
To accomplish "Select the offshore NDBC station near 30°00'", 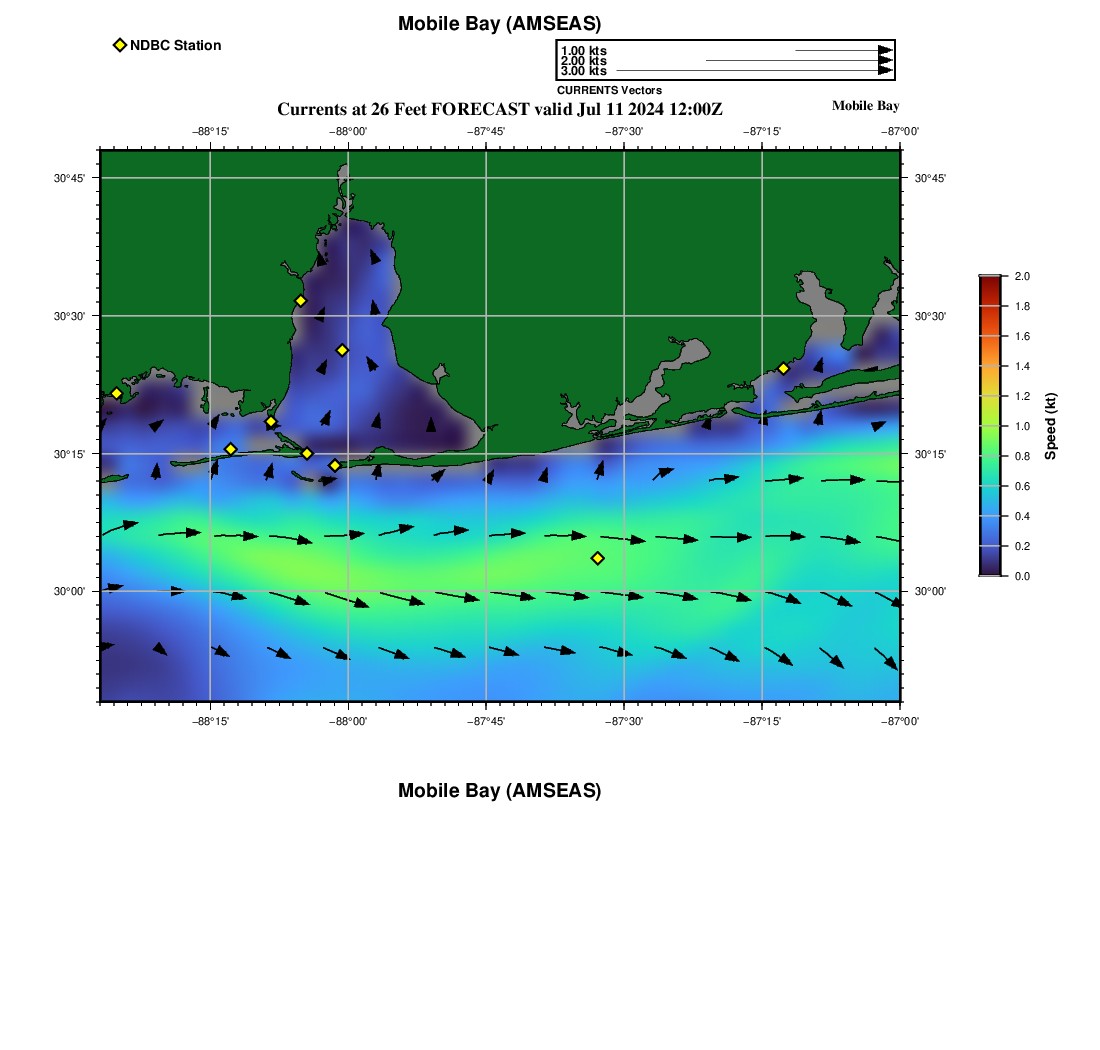I will [x=597, y=558].
